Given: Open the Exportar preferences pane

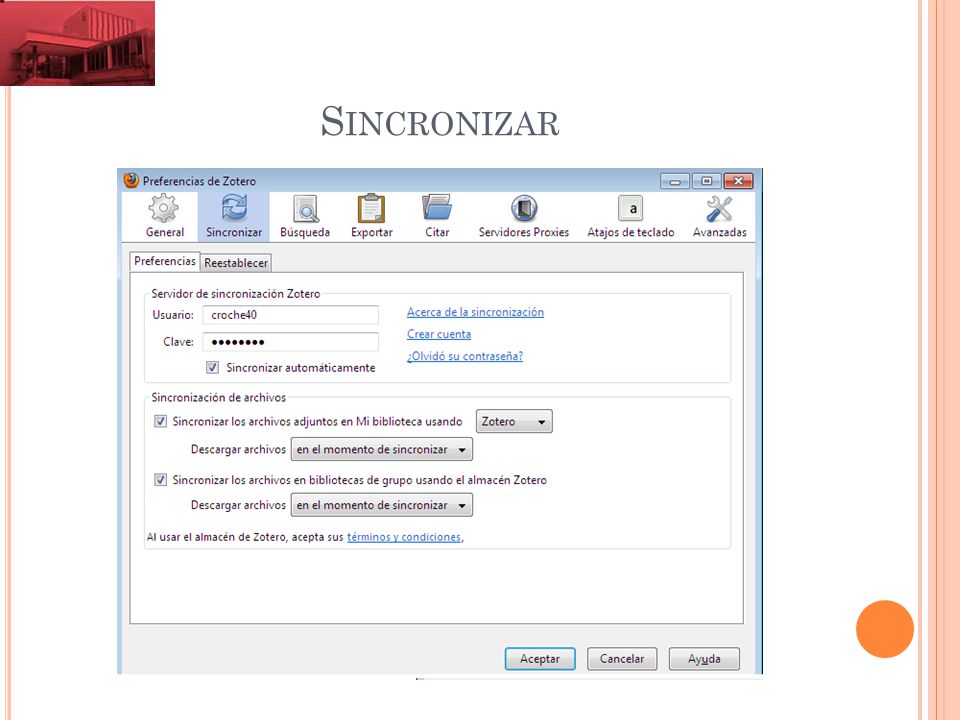Looking at the screenshot, I should coord(372,216).
